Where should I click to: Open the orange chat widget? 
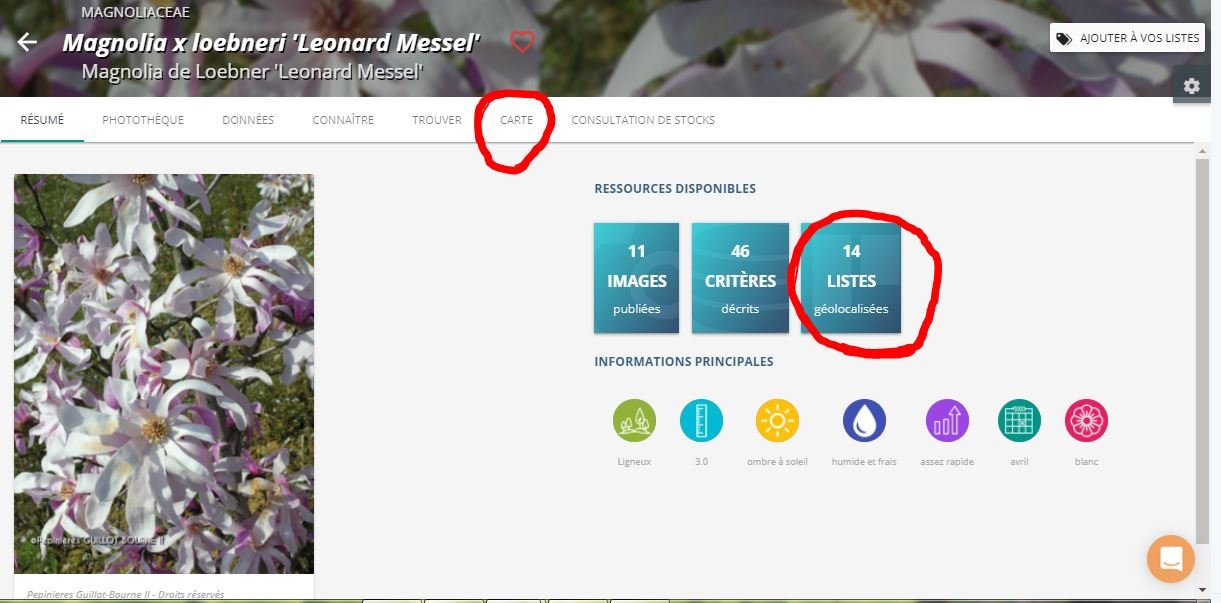(x=1170, y=558)
